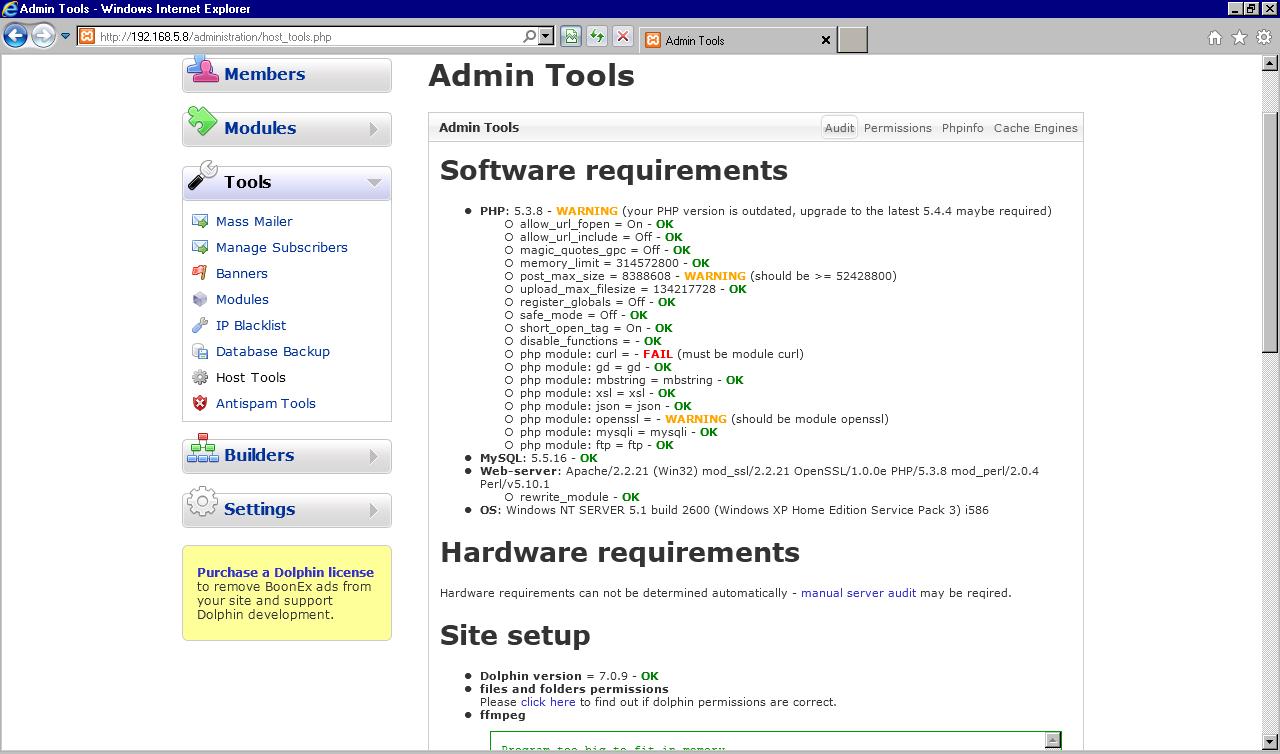Screen dimensions: 1280x754
Task: Click the IP Blacklist wrench icon
Action: [x=200, y=325]
